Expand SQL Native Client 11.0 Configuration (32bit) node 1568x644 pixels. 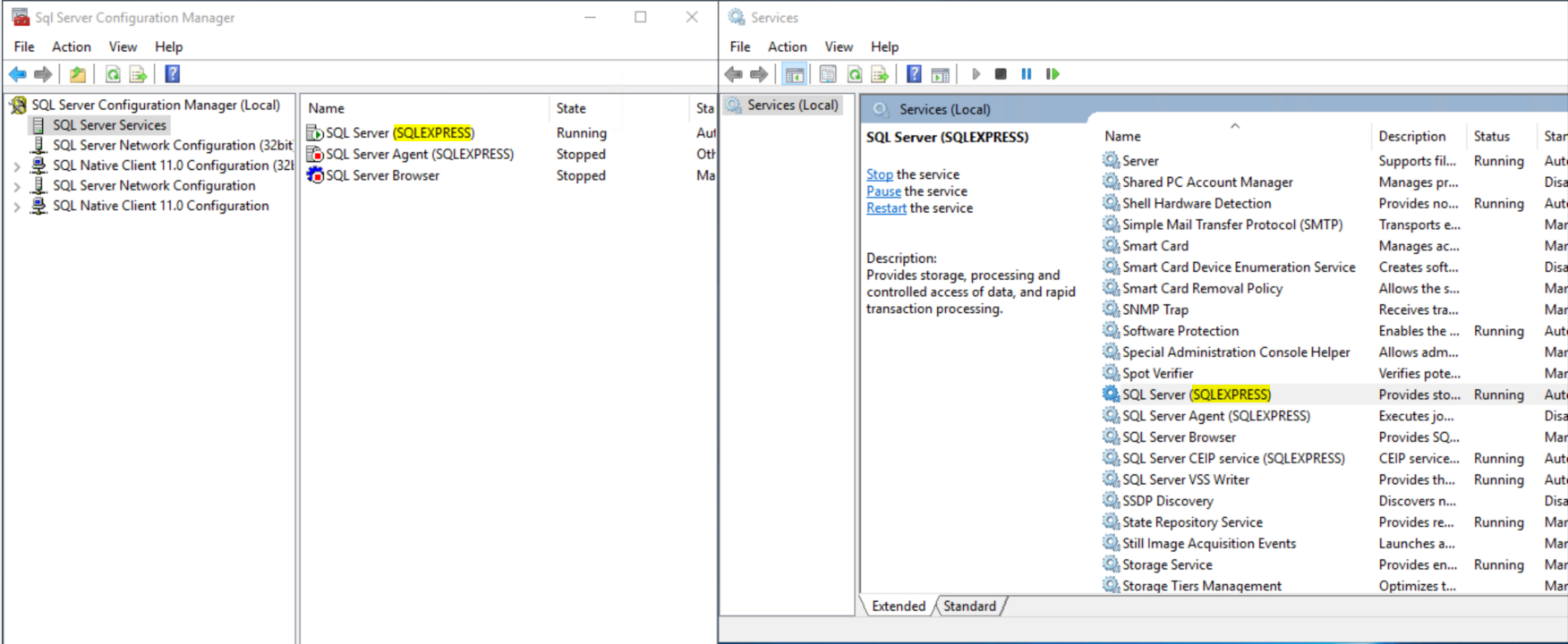16,165
